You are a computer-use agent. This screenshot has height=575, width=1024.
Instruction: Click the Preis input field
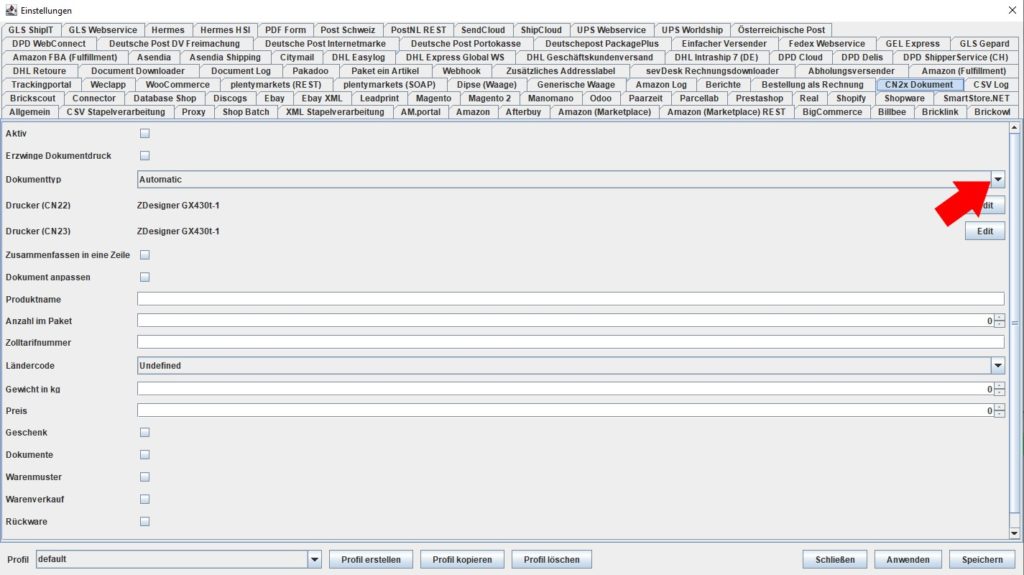pos(566,411)
